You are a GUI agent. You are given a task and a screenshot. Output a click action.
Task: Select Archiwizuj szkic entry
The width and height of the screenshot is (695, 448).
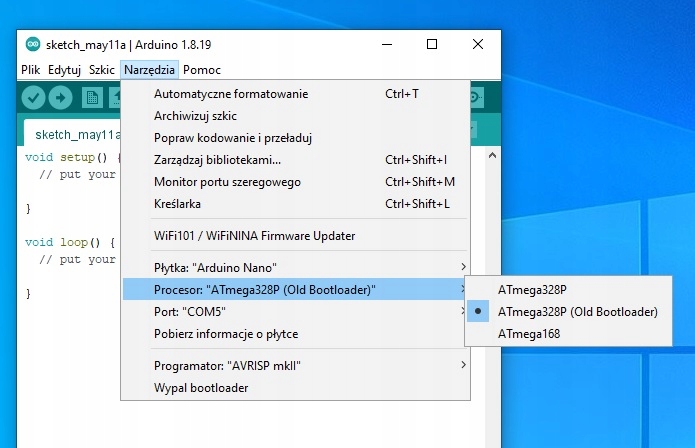(295, 116)
